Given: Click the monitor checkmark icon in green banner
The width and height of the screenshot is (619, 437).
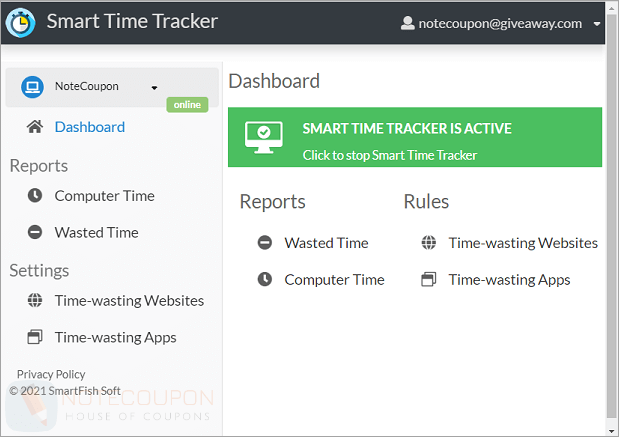Looking at the screenshot, I should [x=264, y=137].
